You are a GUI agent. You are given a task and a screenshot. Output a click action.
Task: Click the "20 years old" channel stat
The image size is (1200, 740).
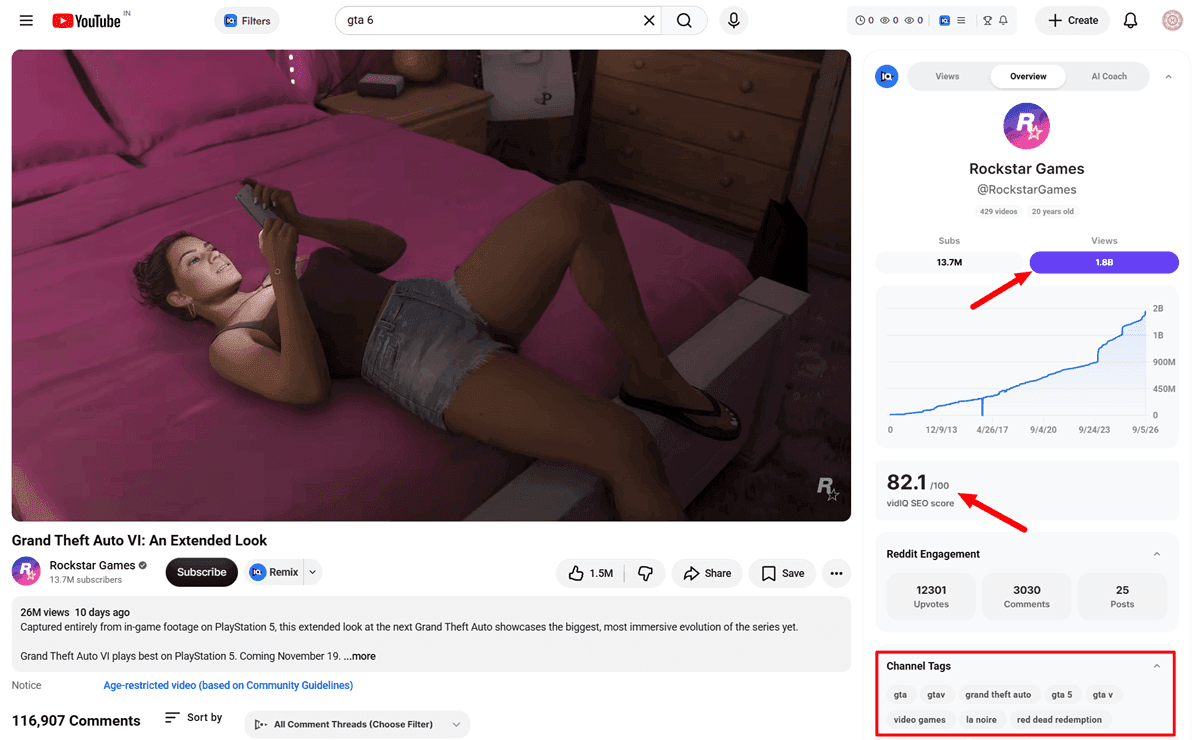tap(1052, 212)
